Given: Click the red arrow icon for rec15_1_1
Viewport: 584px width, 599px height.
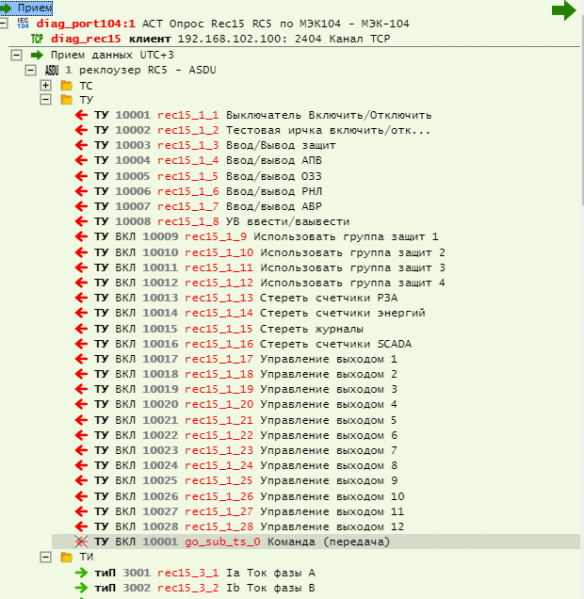Looking at the screenshot, I should [81, 115].
